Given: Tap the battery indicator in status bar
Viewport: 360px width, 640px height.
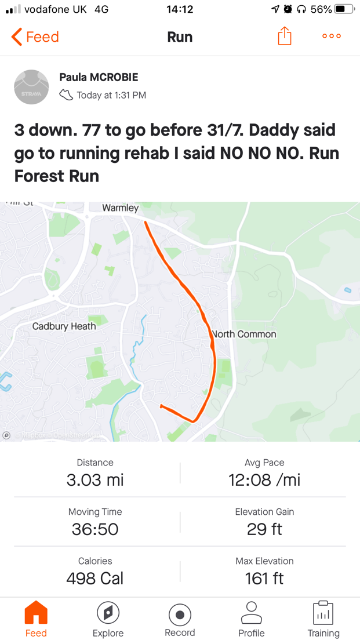Looking at the screenshot, I should click(344, 9).
